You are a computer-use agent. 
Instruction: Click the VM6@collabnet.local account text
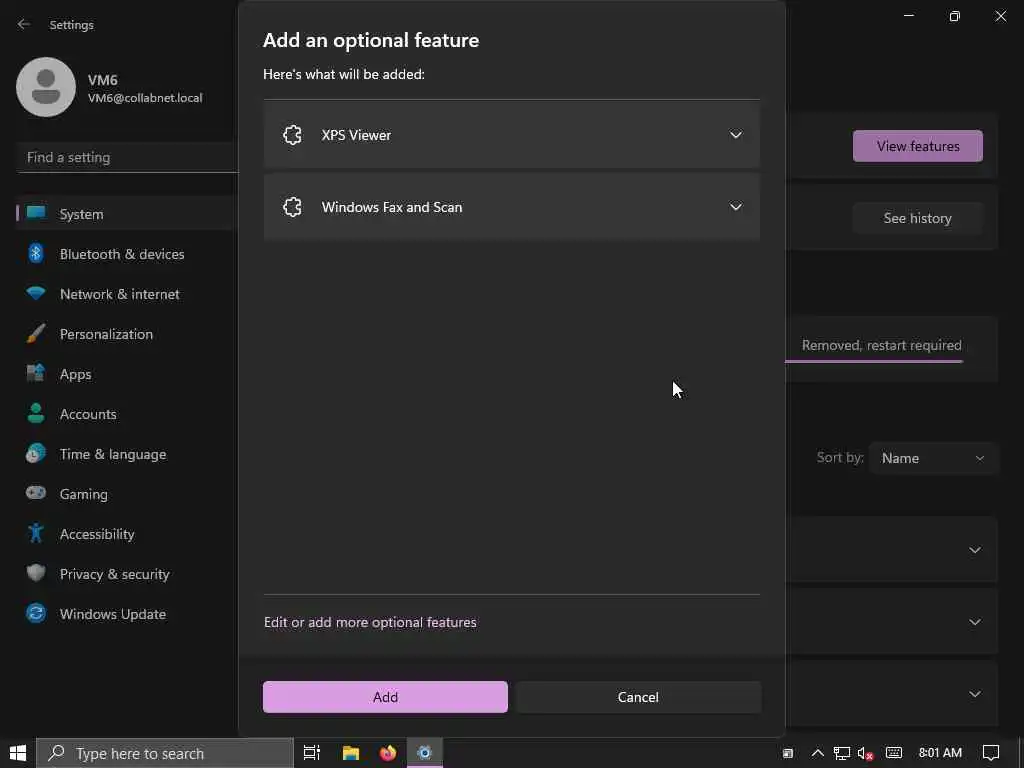pyautogui.click(x=145, y=98)
